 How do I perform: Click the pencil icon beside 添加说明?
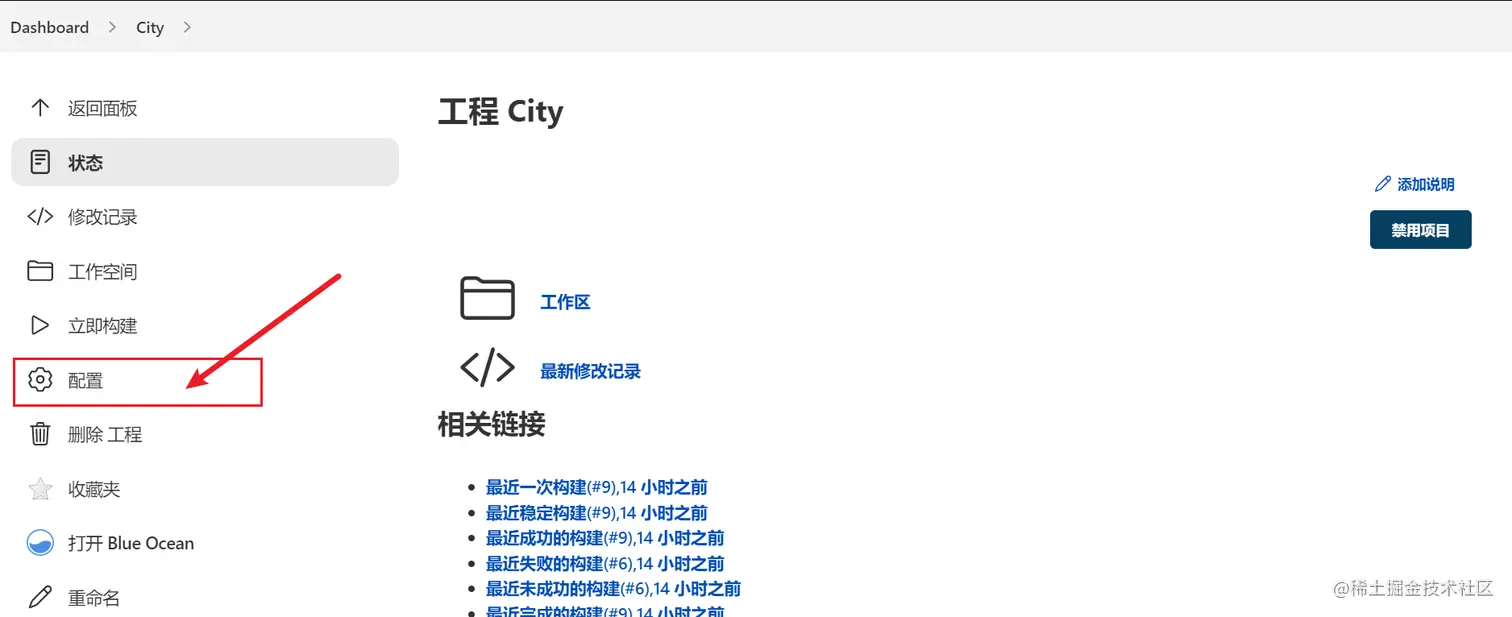[1383, 184]
